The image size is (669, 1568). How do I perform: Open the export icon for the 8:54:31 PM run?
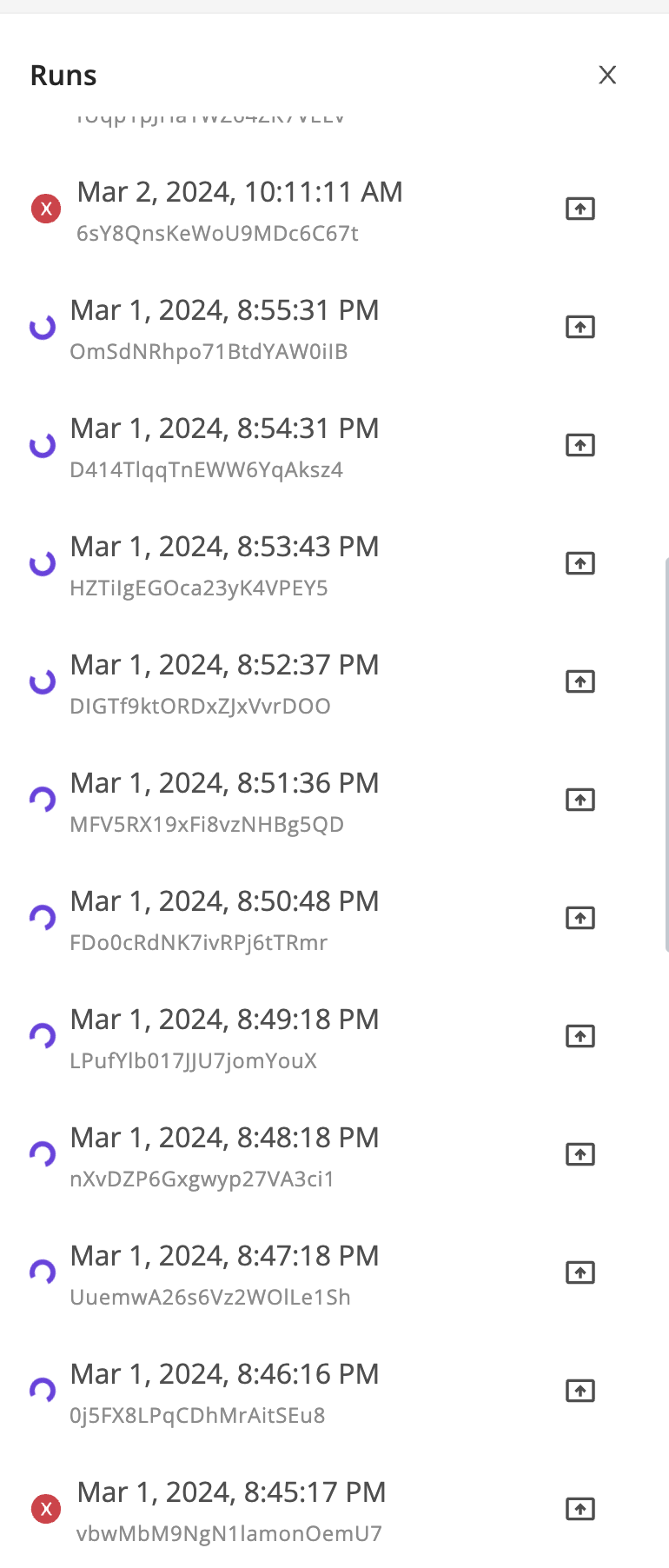coord(580,445)
